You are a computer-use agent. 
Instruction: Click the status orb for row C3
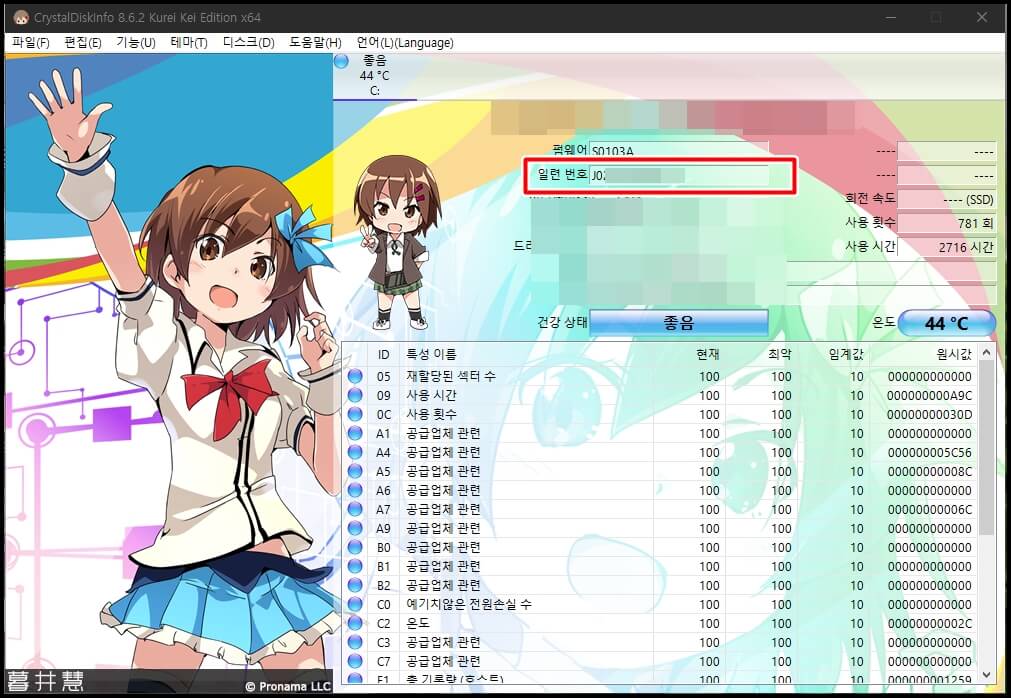[x=355, y=642]
